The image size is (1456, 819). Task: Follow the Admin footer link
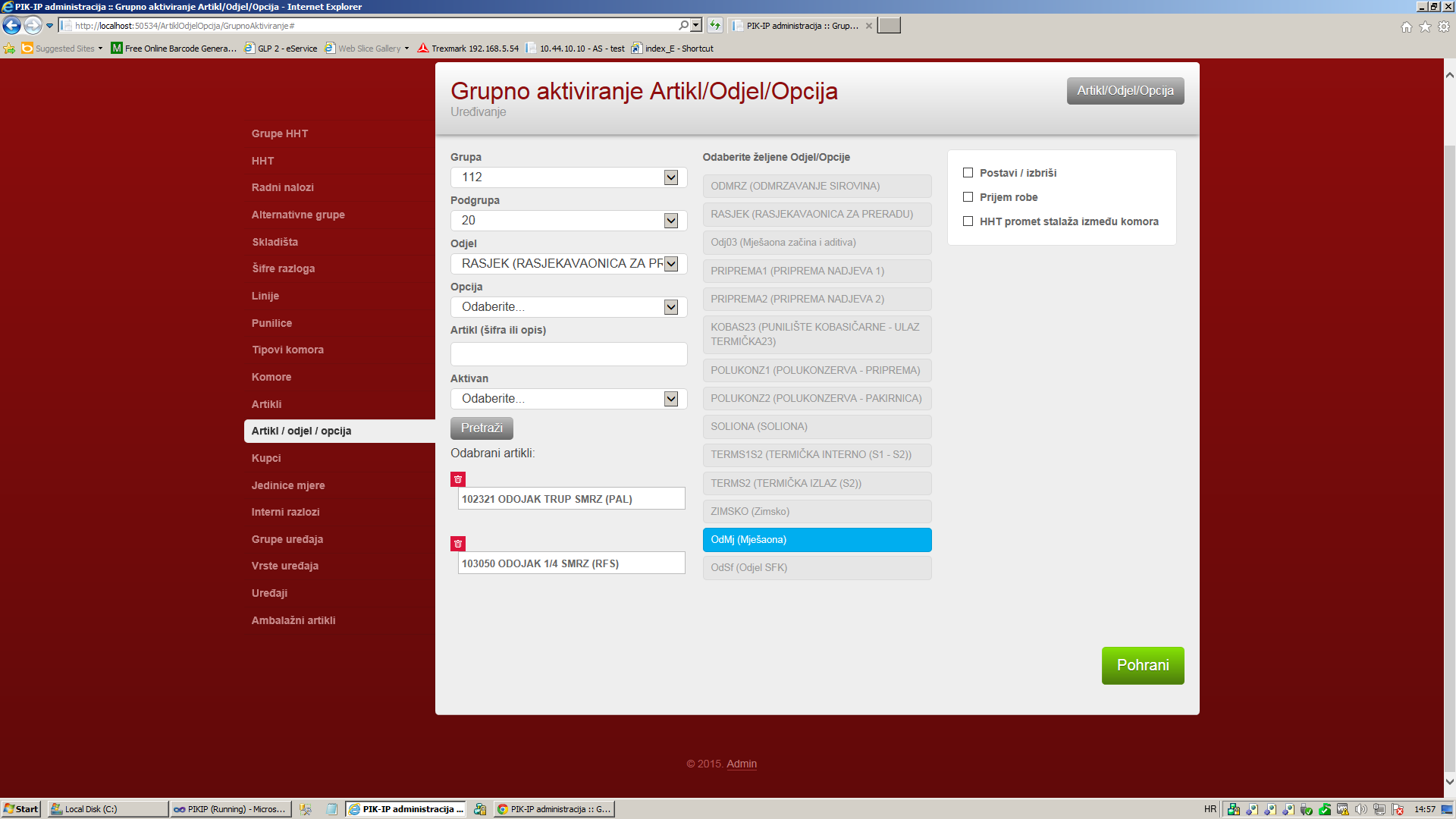(742, 764)
